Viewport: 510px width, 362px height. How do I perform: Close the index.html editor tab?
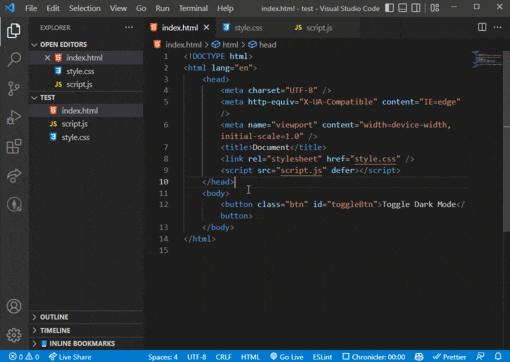point(206,27)
